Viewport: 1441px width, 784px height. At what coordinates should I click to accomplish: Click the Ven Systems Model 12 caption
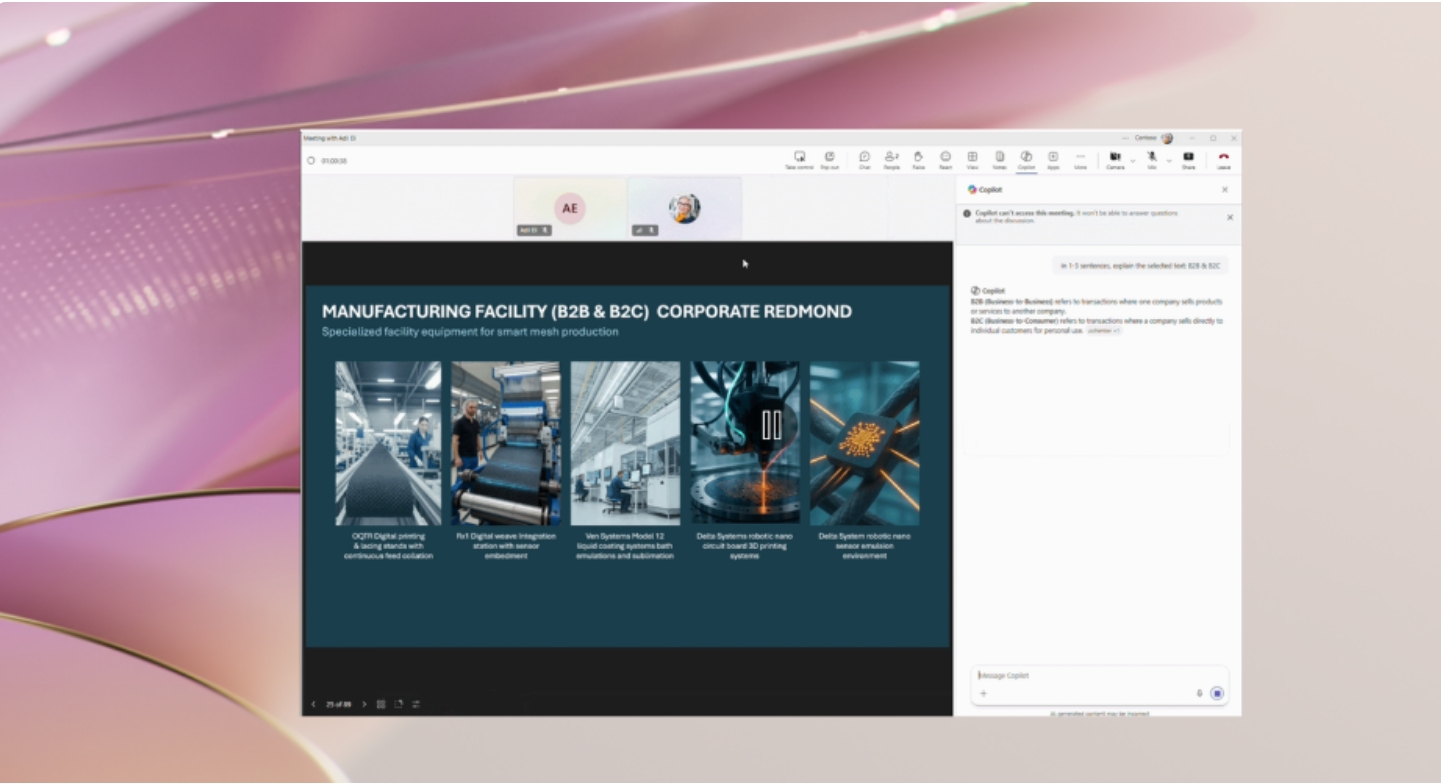(x=625, y=546)
